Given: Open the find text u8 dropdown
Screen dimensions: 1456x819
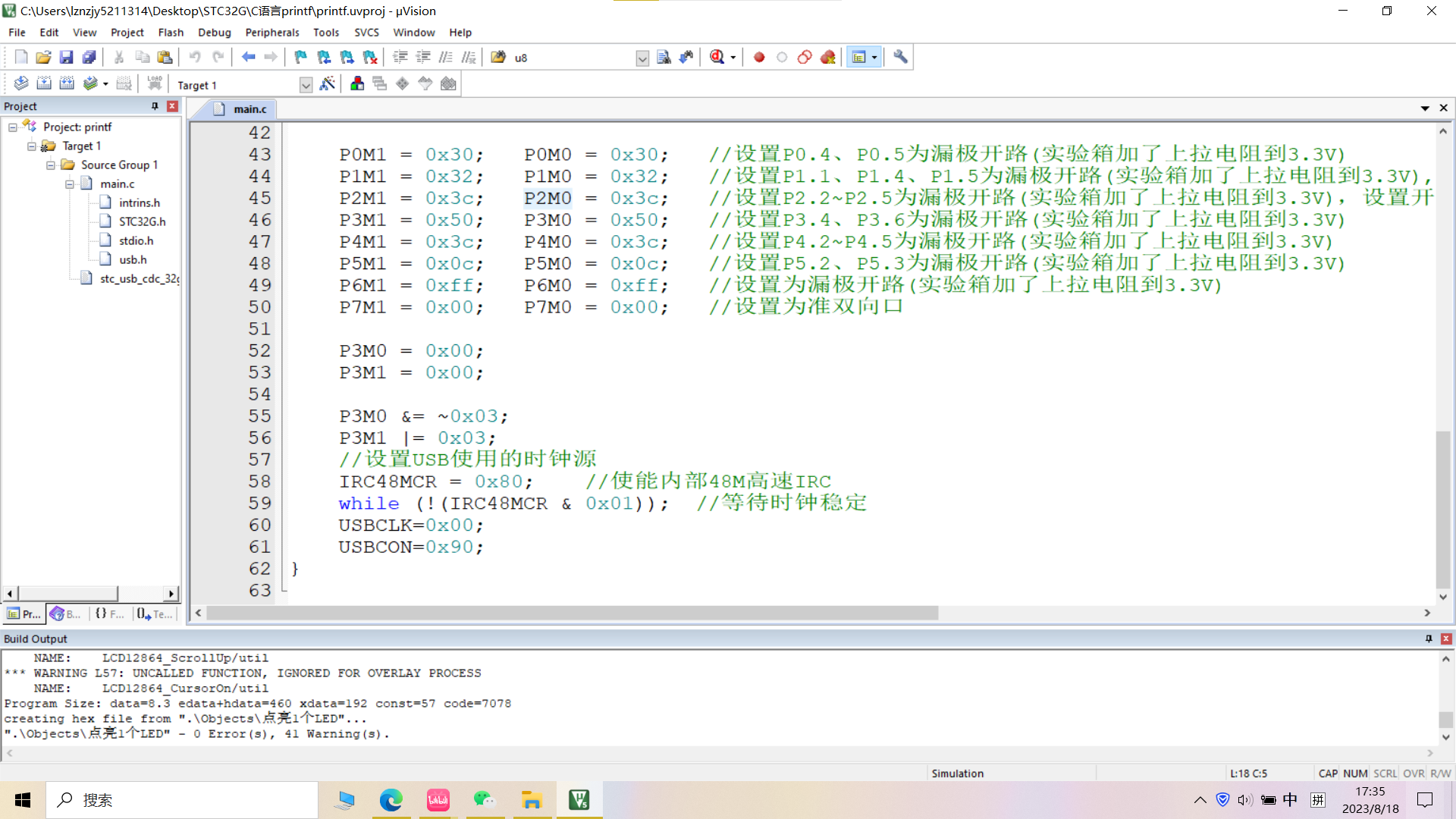Looking at the screenshot, I should pyautogui.click(x=642, y=58).
